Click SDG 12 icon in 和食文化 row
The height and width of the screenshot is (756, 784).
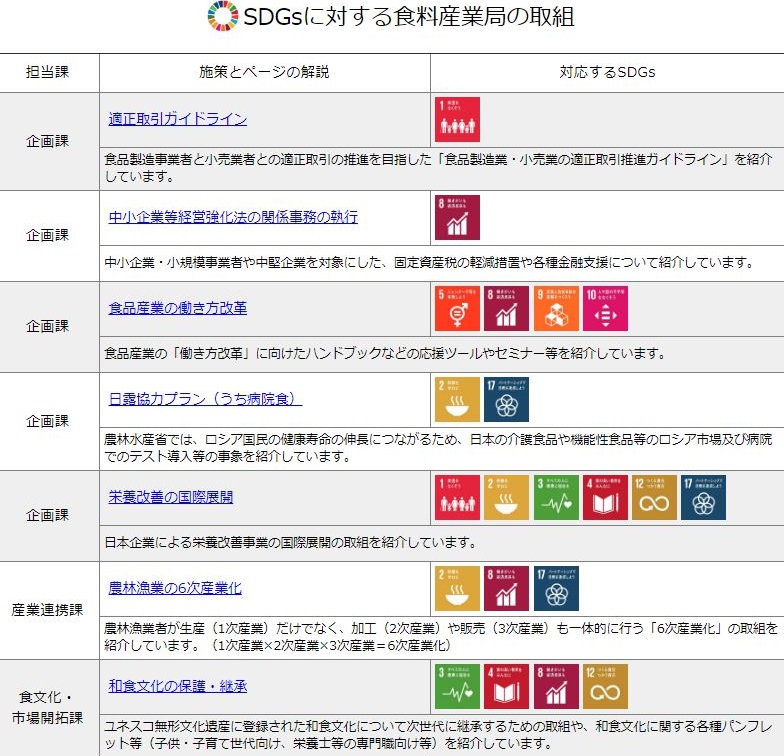pos(605,686)
